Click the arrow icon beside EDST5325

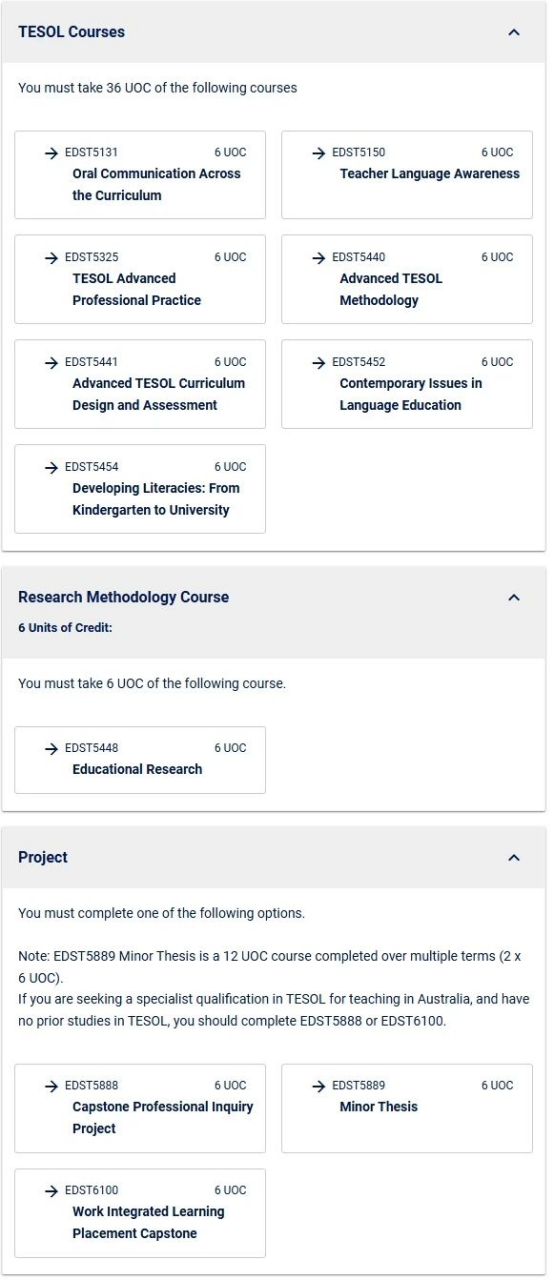click(51, 258)
